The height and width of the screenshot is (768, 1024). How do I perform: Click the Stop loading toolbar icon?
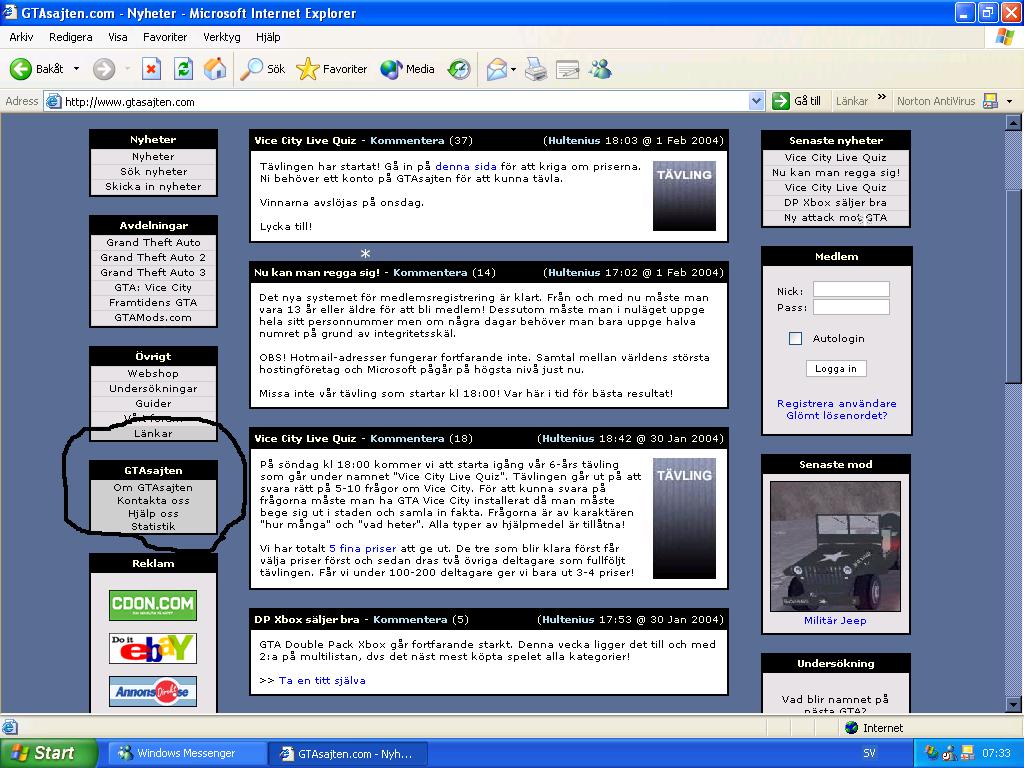[x=152, y=69]
